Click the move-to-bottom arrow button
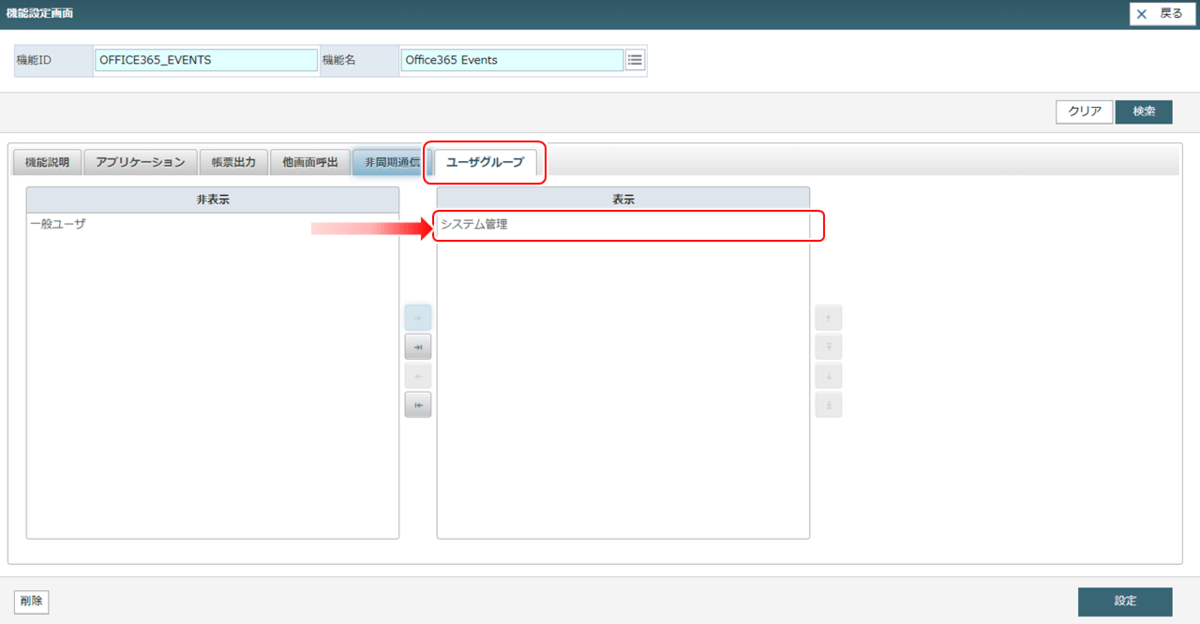This screenshot has width=1200, height=624. coord(828,405)
